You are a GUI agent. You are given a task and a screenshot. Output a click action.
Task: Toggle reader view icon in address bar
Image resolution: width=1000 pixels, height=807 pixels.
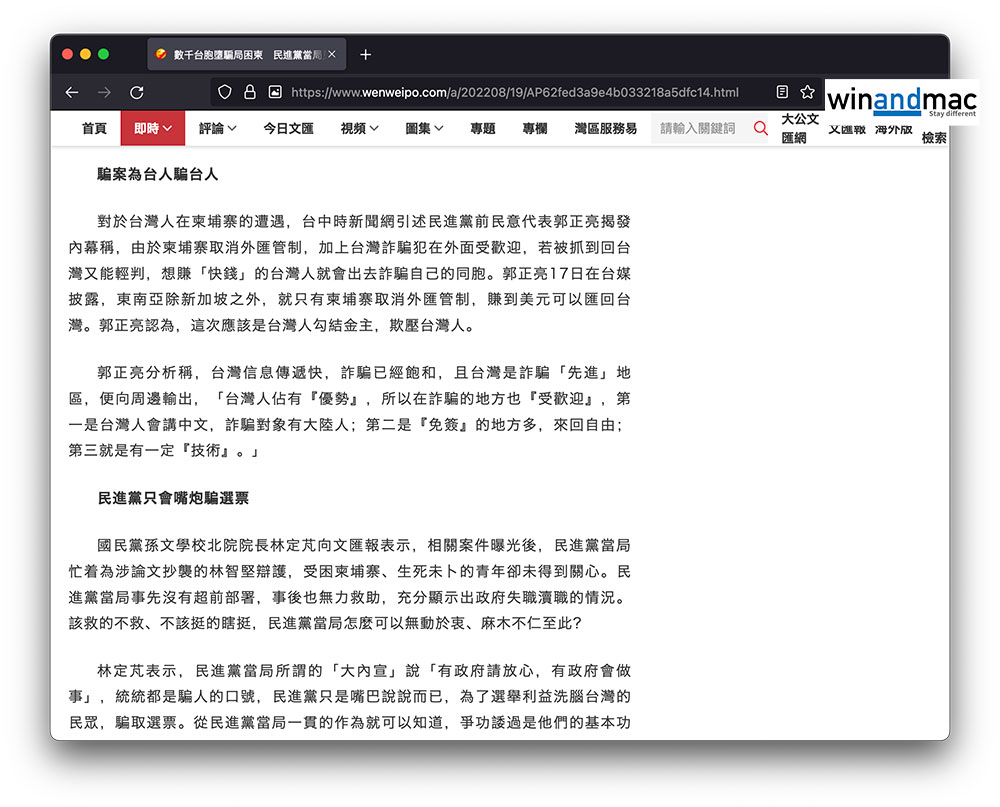click(x=782, y=92)
